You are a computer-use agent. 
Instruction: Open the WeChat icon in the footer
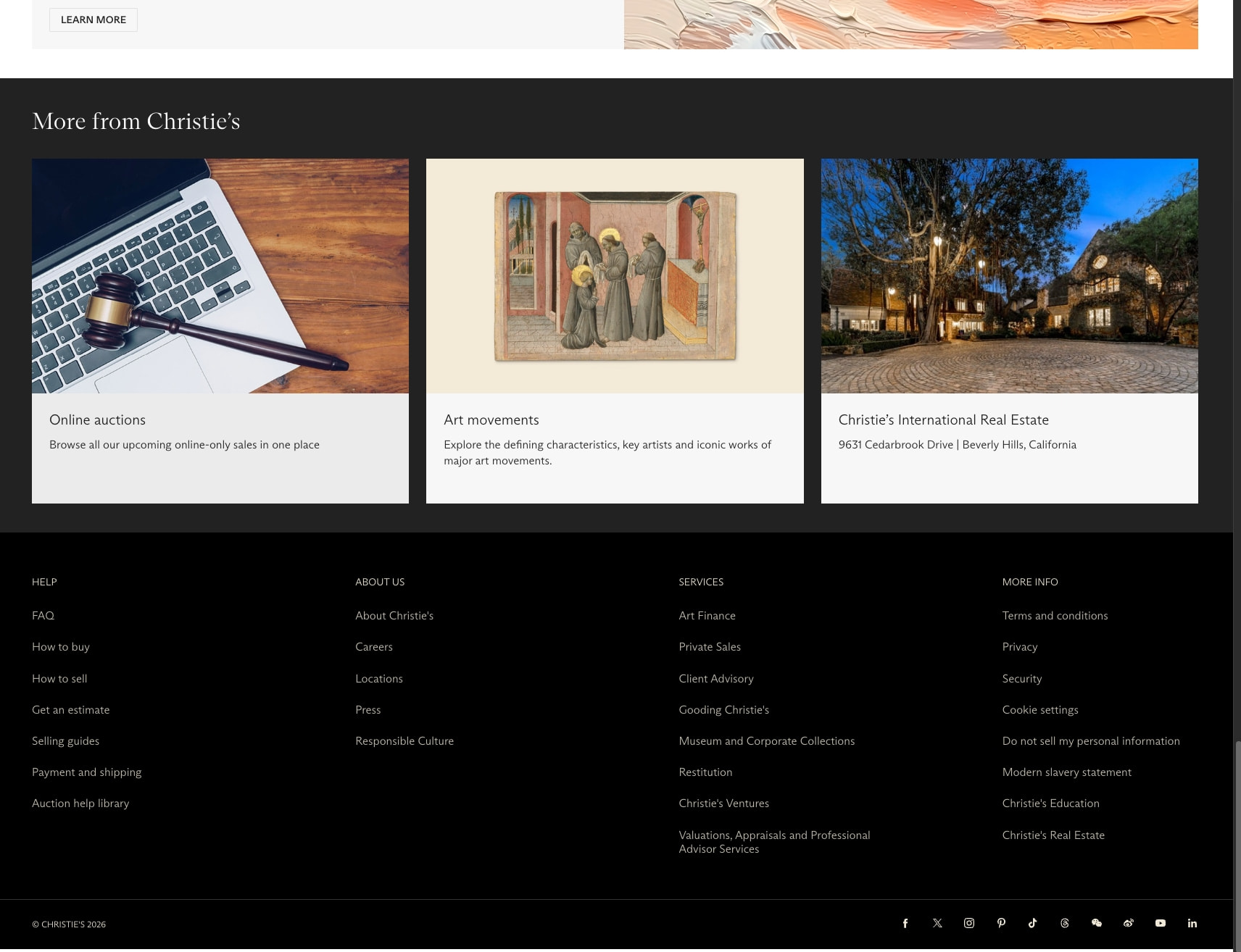point(1097,923)
